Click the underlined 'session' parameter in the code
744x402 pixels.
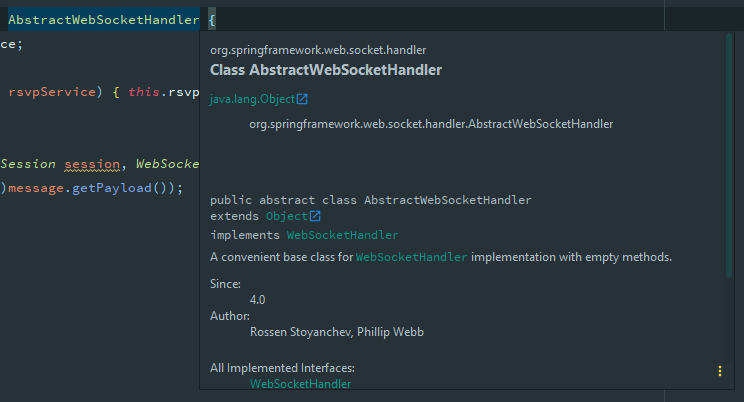coord(92,164)
